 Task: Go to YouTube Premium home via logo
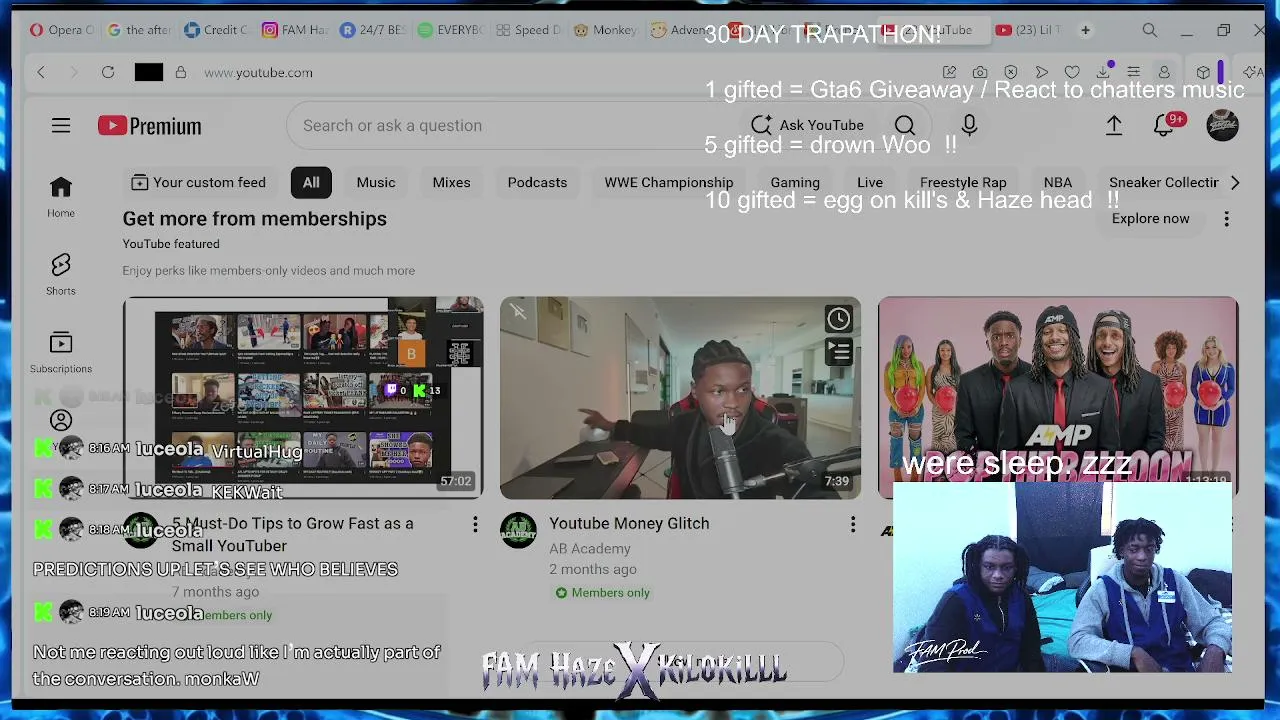click(150, 125)
